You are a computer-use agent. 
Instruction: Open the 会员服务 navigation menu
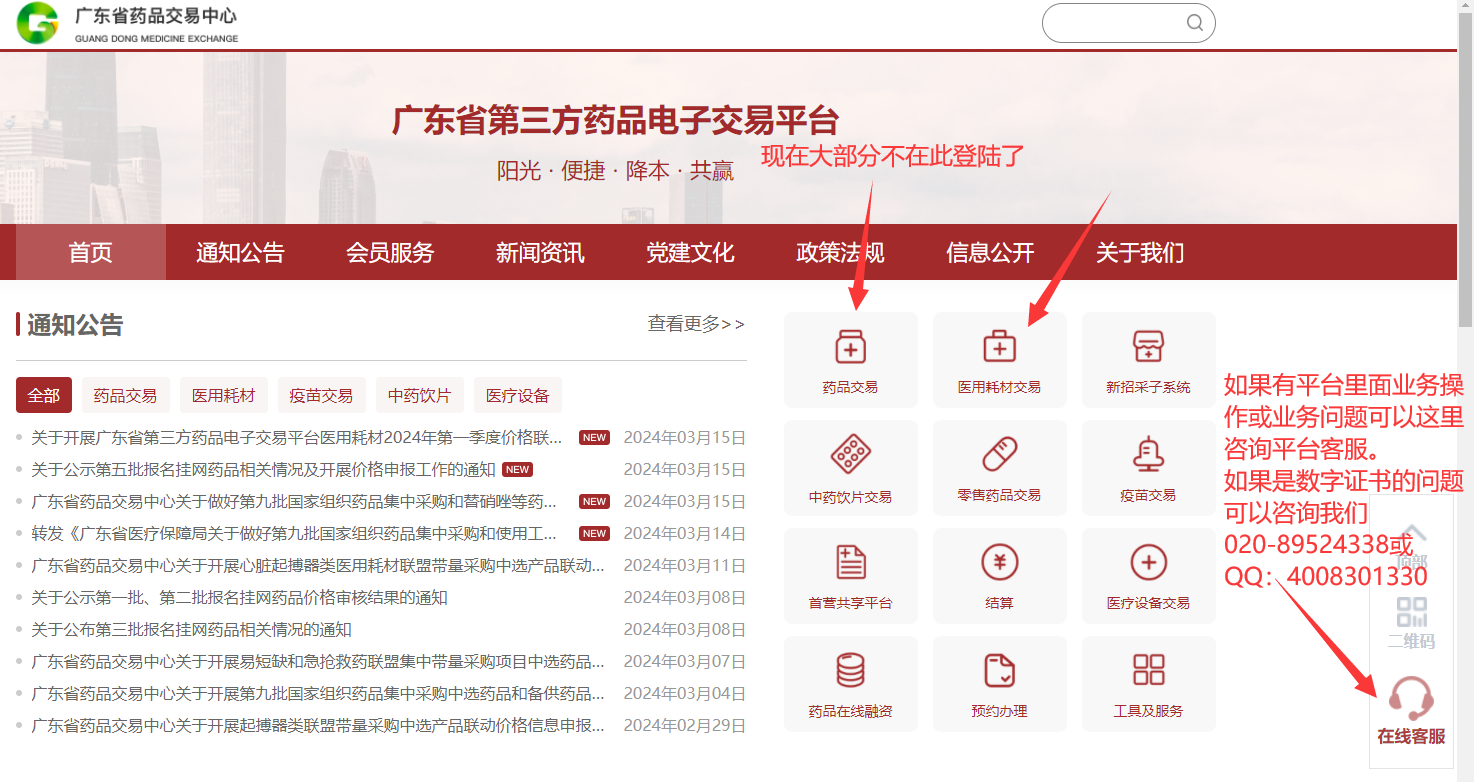(x=390, y=253)
